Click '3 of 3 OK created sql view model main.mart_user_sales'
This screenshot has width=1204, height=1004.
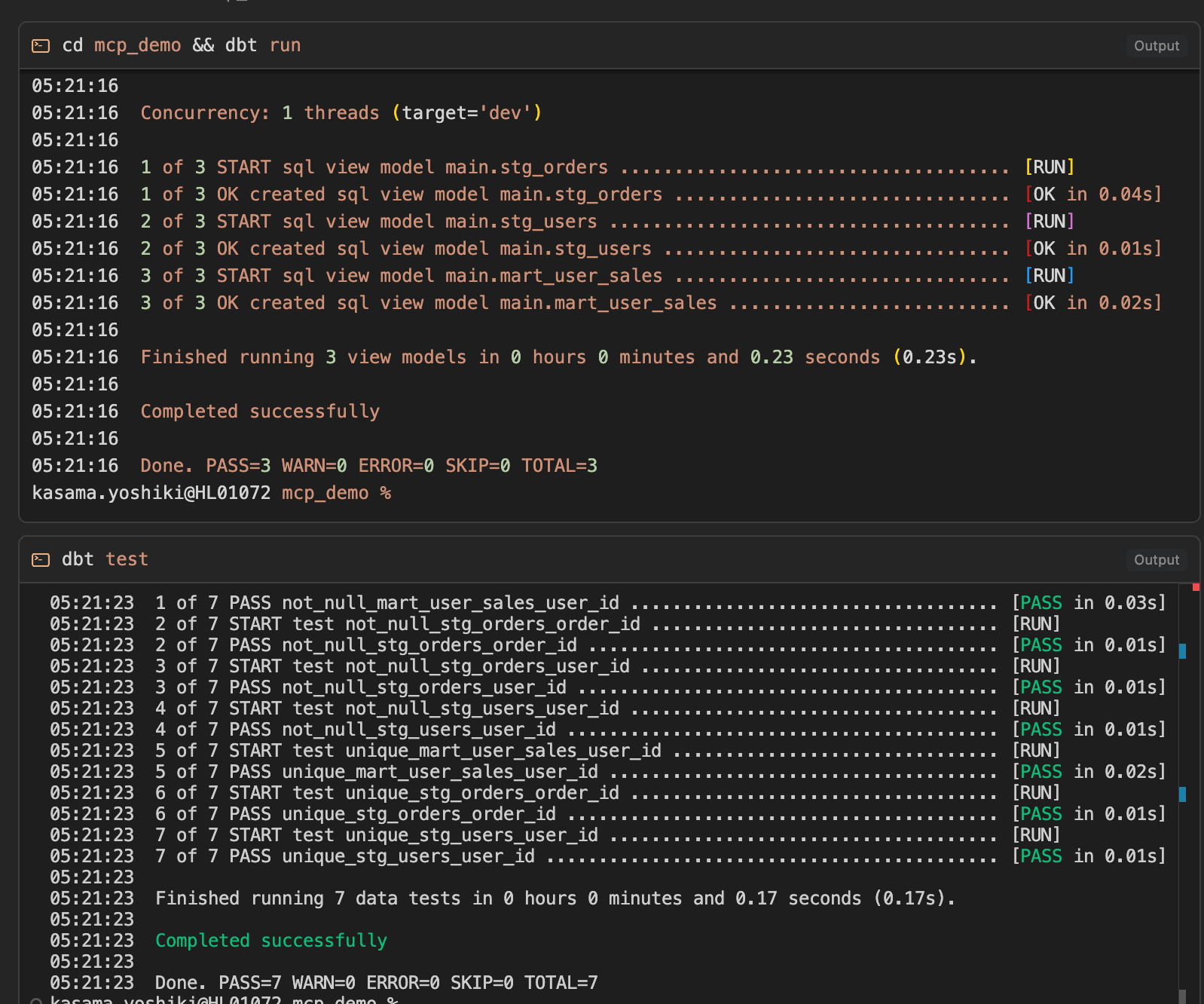pos(429,303)
